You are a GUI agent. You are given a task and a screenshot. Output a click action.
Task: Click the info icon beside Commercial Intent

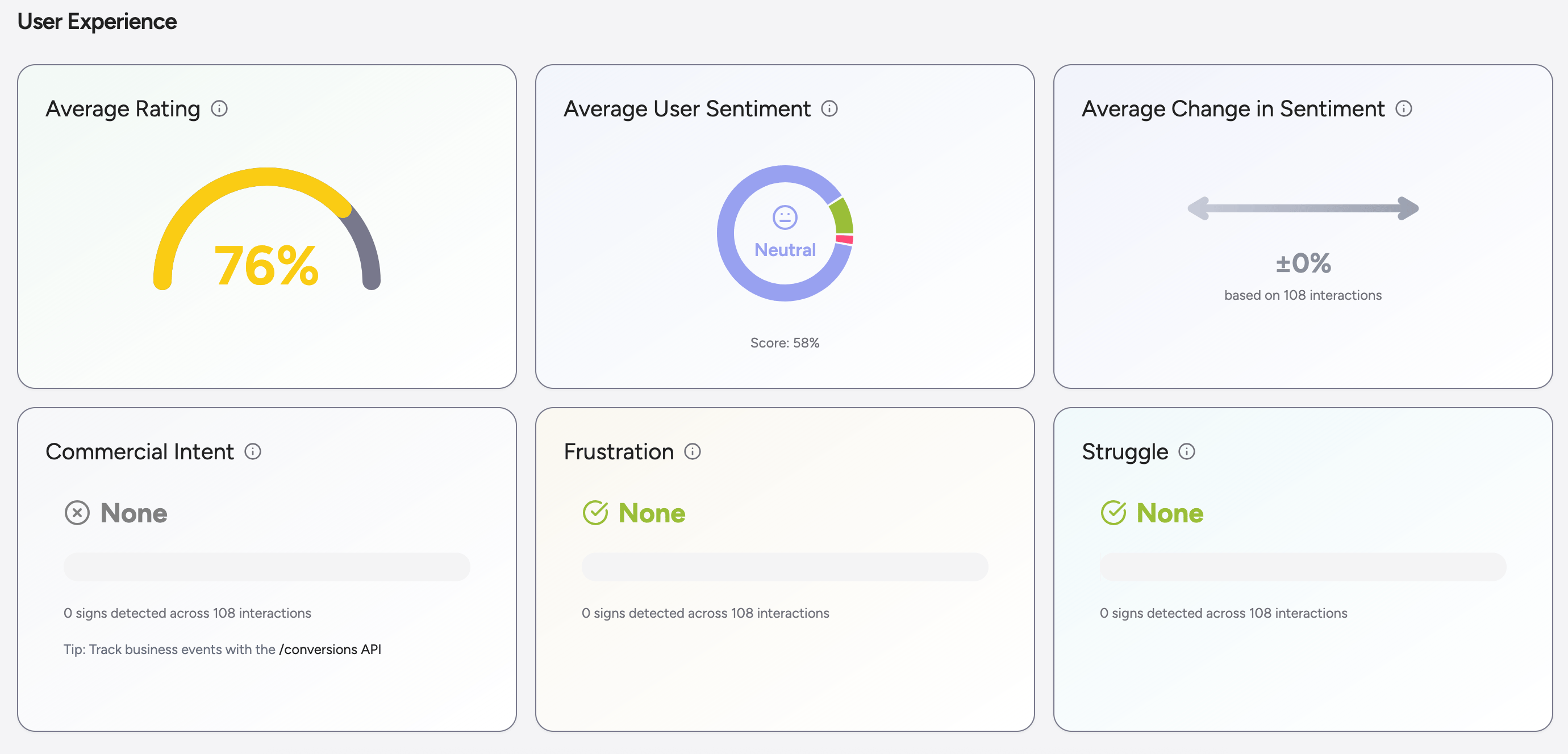[x=253, y=451]
